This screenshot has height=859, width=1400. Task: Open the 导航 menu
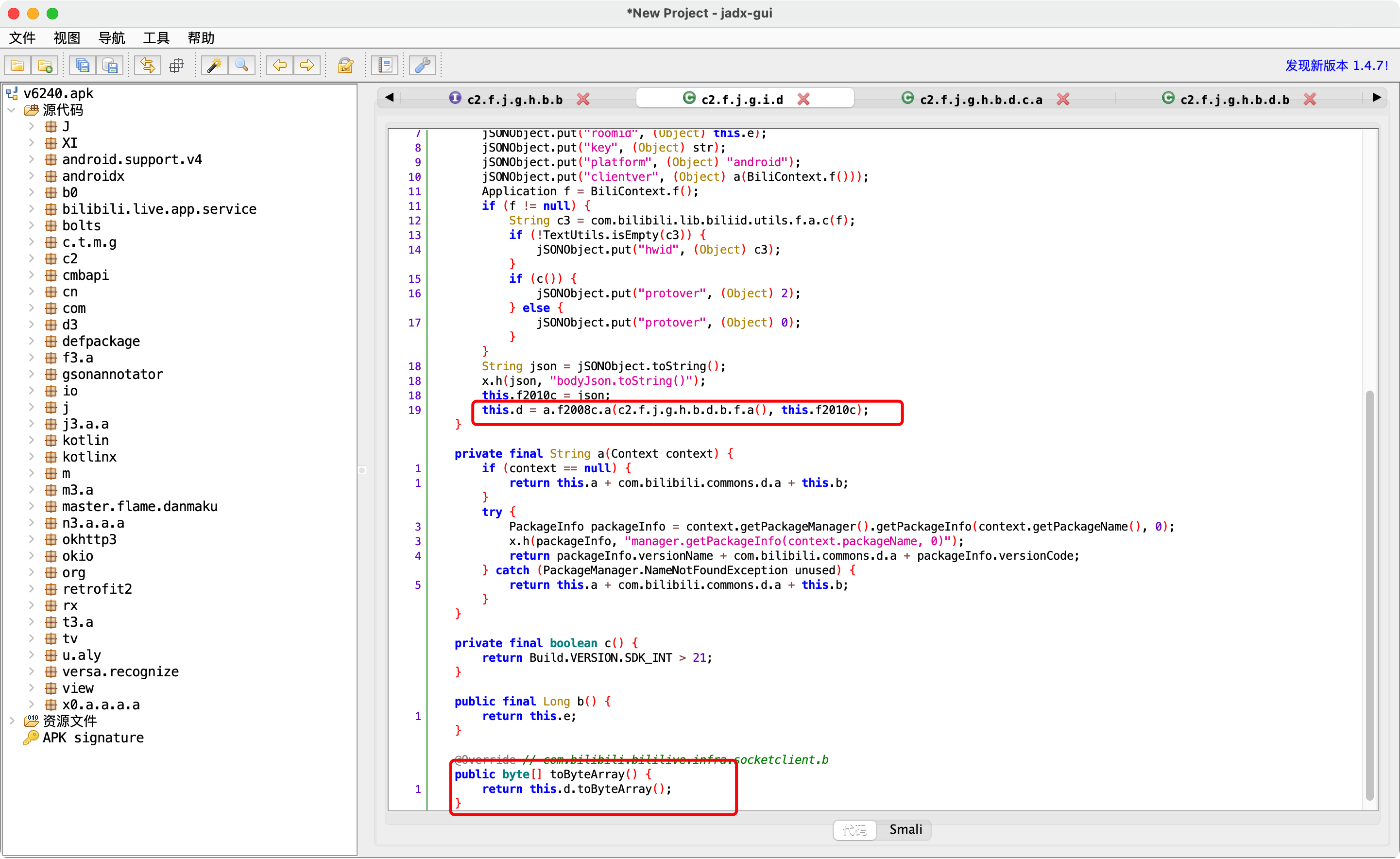click(x=112, y=38)
